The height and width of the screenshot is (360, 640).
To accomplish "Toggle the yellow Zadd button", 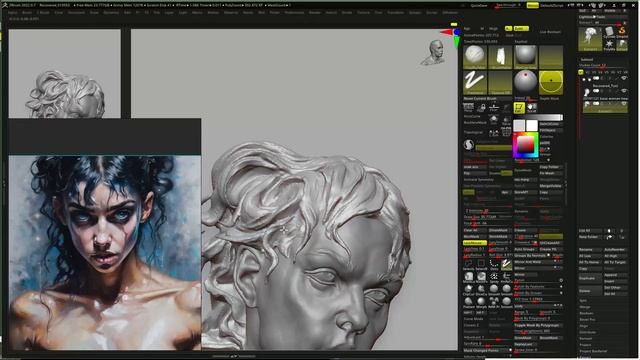I will pyautogui.click(x=521, y=29).
